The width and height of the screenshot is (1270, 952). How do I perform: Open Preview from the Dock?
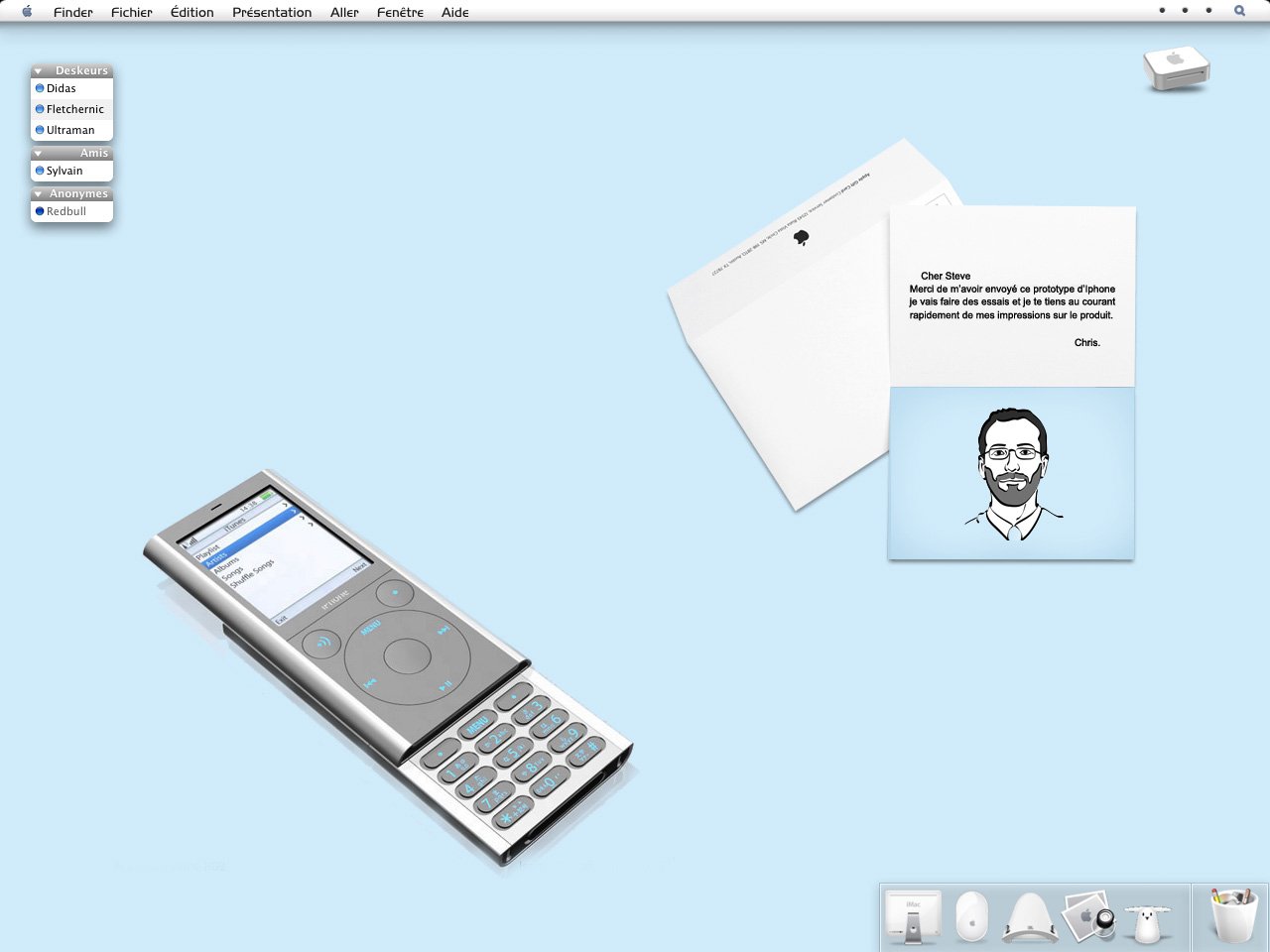(x=1088, y=916)
